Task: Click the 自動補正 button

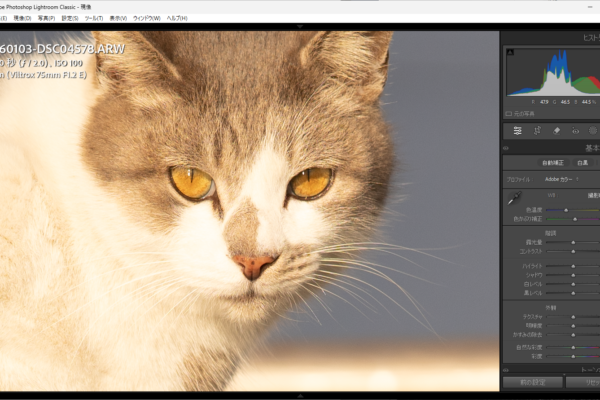Action: pyautogui.click(x=552, y=162)
